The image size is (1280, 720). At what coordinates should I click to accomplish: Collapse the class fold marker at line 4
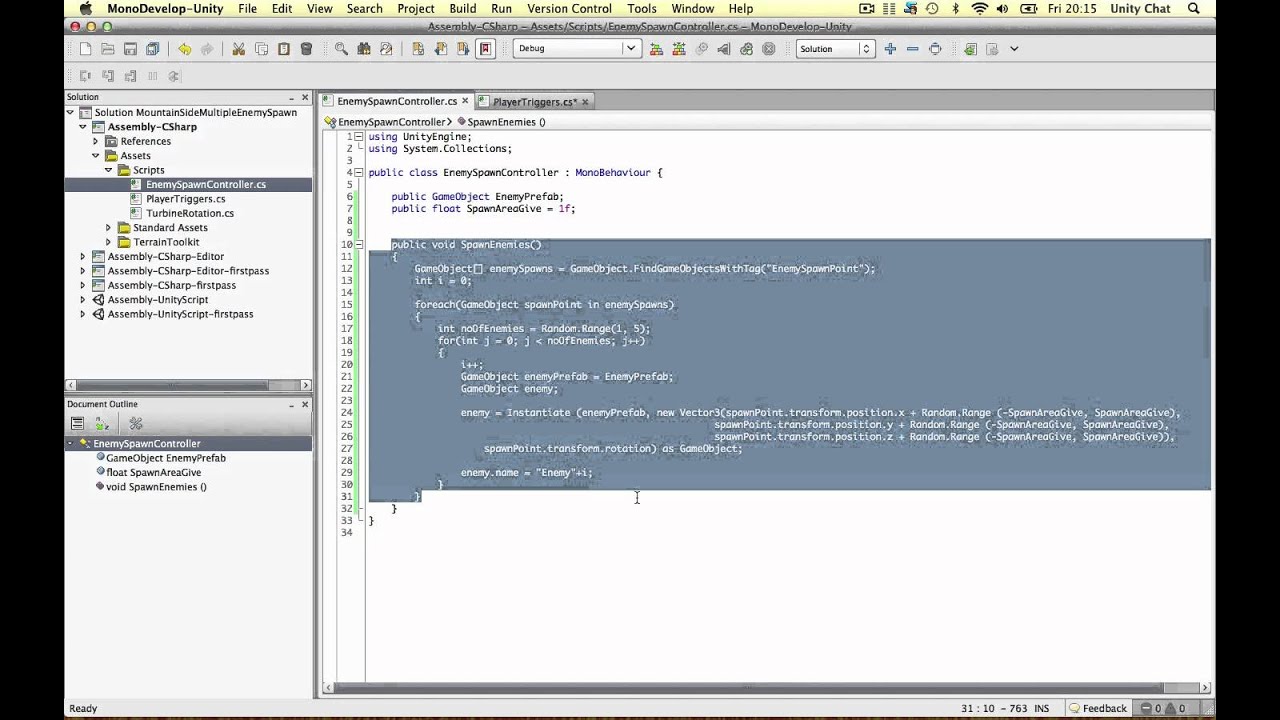pyautogui.click(x=358, y=173)
